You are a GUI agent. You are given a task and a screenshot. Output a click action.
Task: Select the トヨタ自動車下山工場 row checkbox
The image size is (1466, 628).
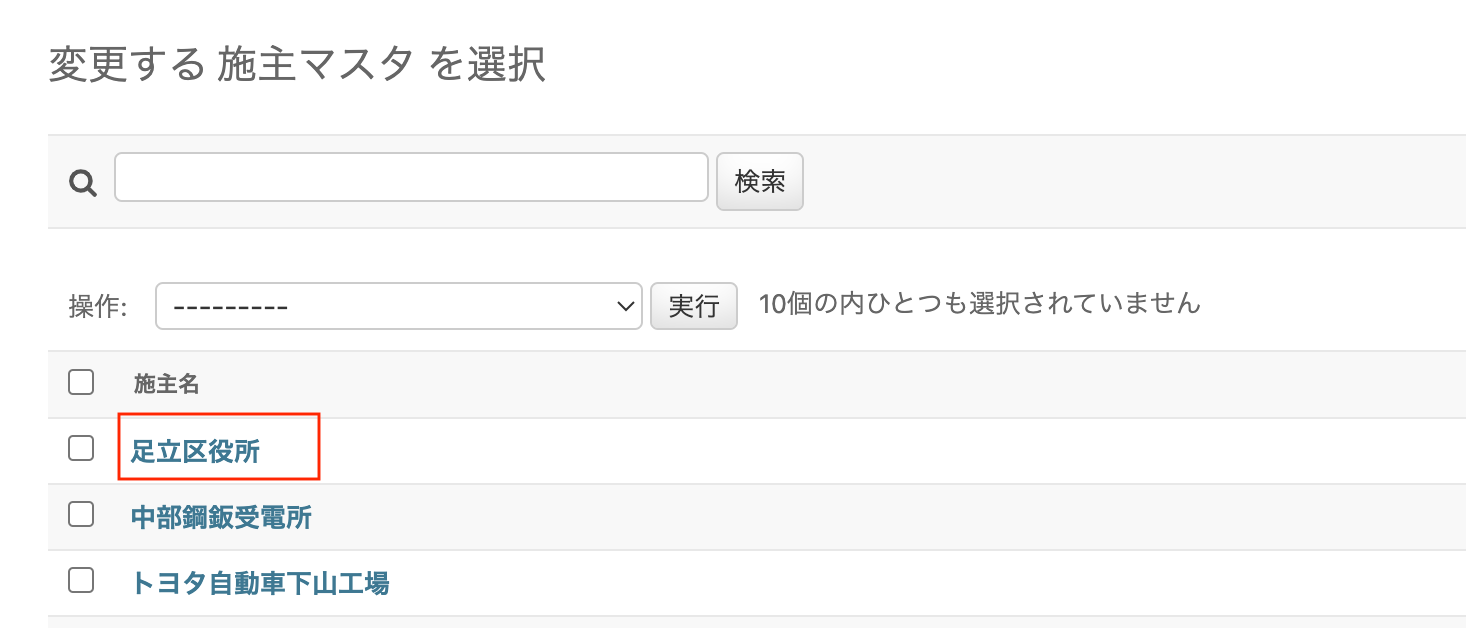(81, 580)
